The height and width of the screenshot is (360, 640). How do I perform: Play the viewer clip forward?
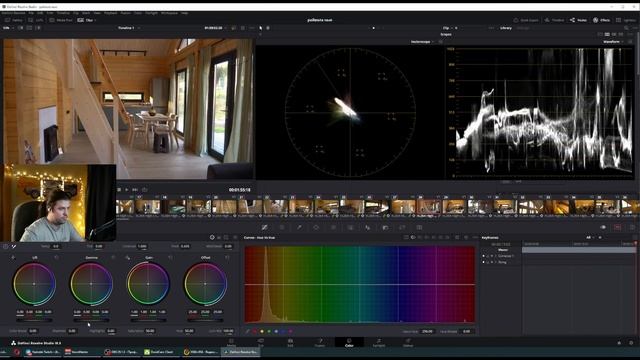127,190
